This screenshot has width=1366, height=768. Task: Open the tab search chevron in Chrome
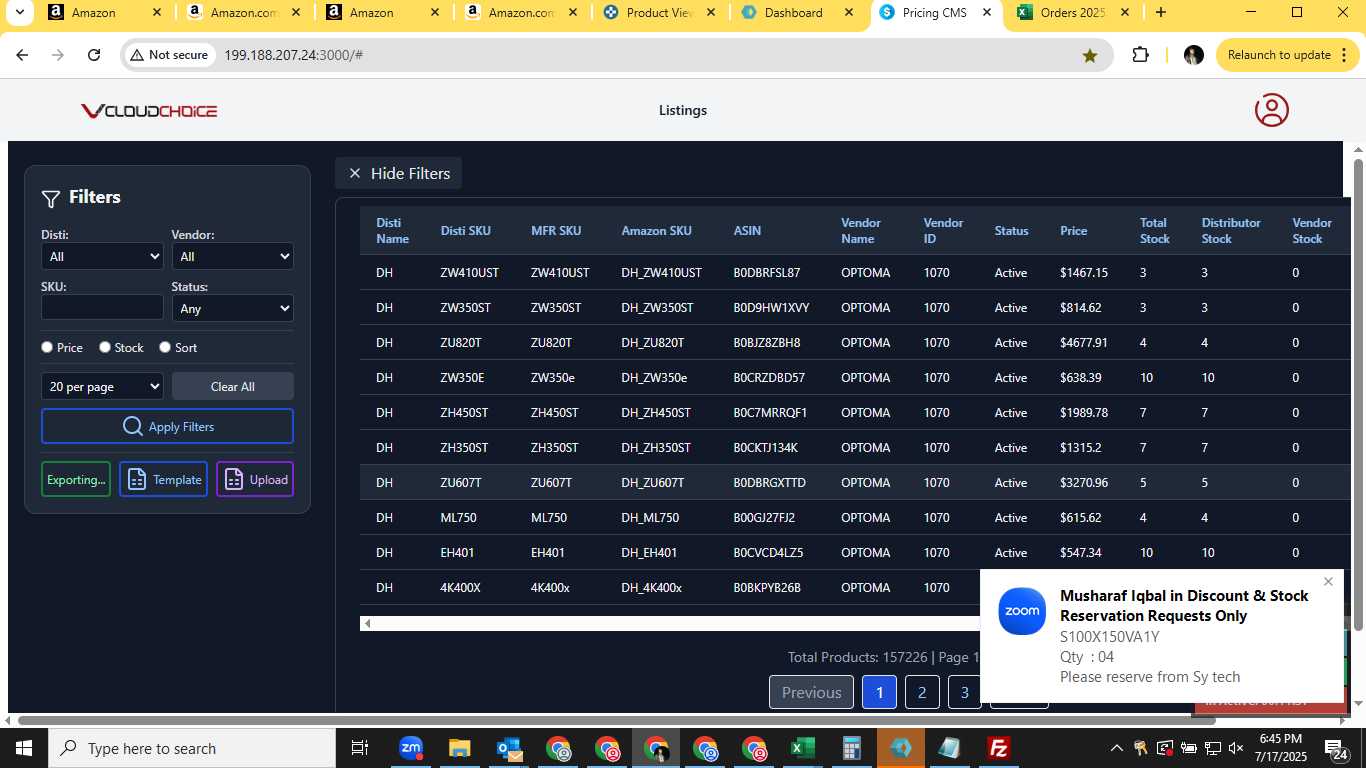(x=19, y=13)
